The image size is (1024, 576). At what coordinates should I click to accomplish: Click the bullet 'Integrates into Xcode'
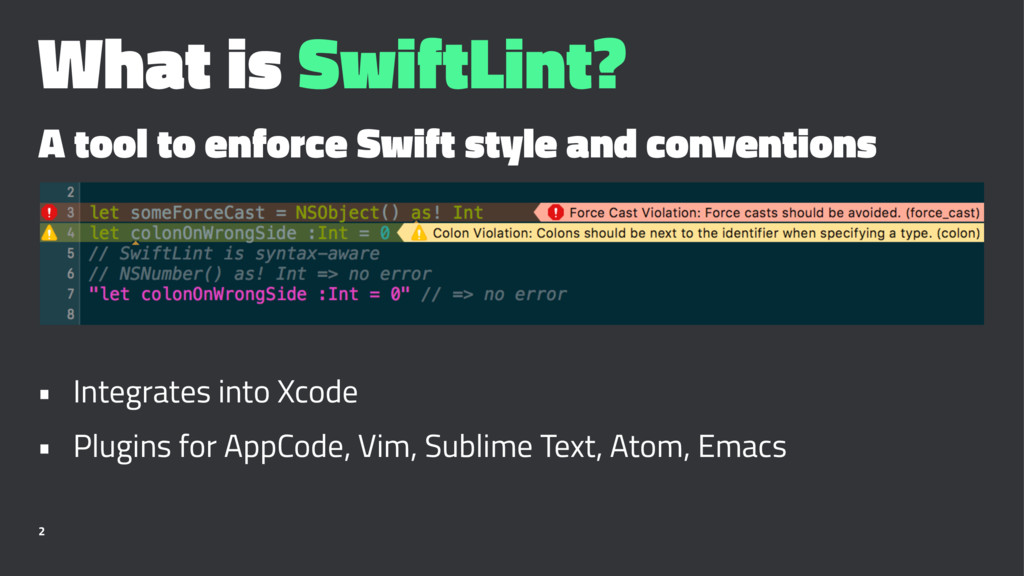(215, 392)
